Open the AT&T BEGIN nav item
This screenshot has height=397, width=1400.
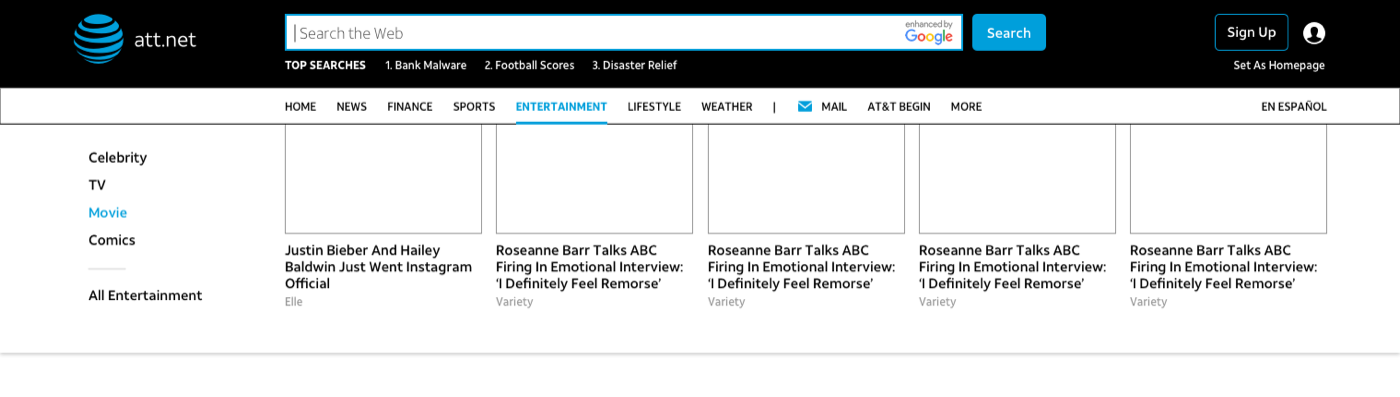tap(899, 106)
